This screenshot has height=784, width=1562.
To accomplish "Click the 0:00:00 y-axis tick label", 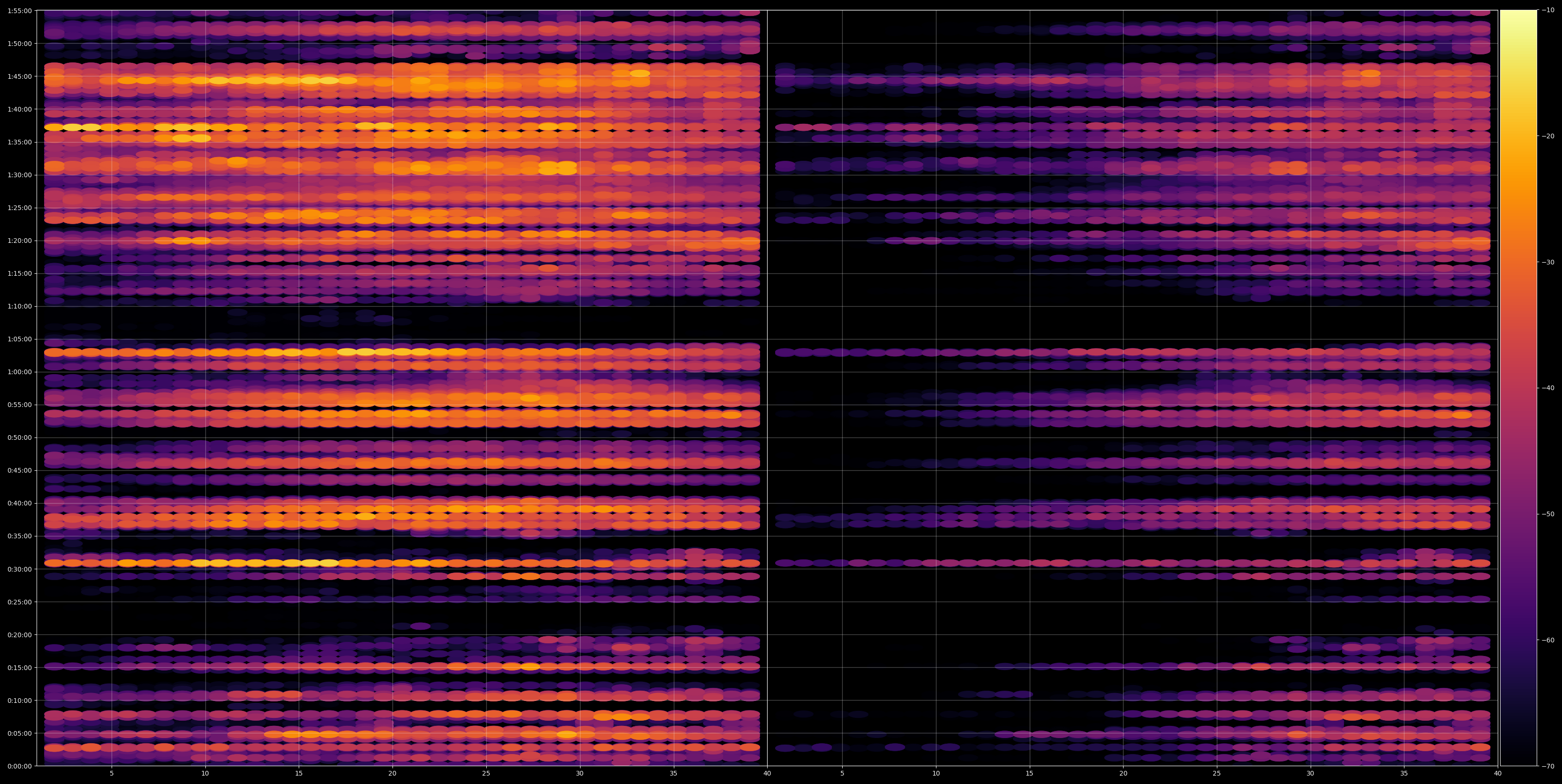I will pos(20,766).
